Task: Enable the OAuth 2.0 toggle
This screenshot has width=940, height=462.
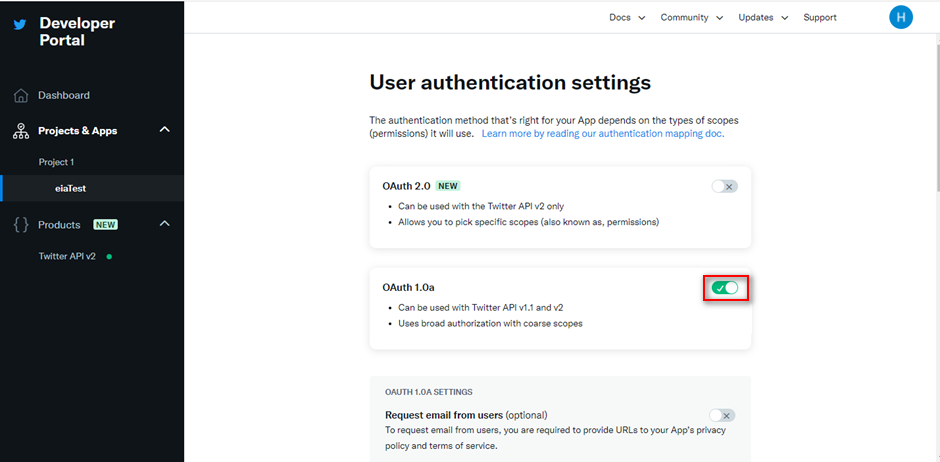Action: 724,186
